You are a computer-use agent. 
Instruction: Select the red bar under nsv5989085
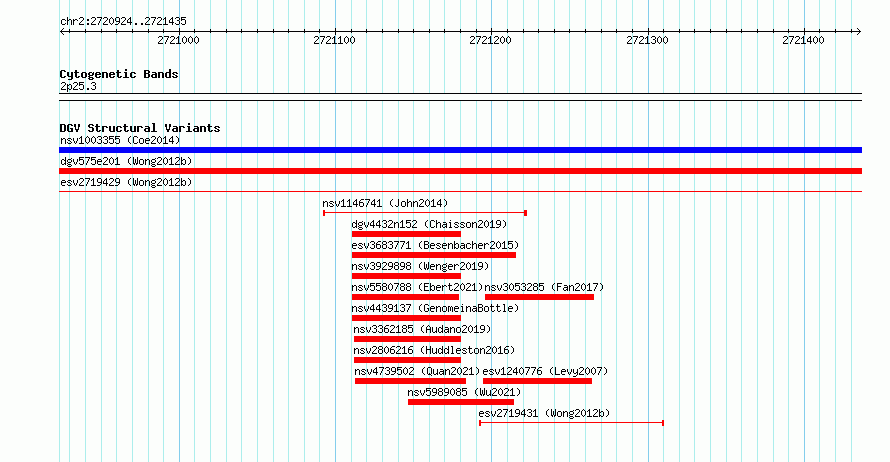(461, 402)
